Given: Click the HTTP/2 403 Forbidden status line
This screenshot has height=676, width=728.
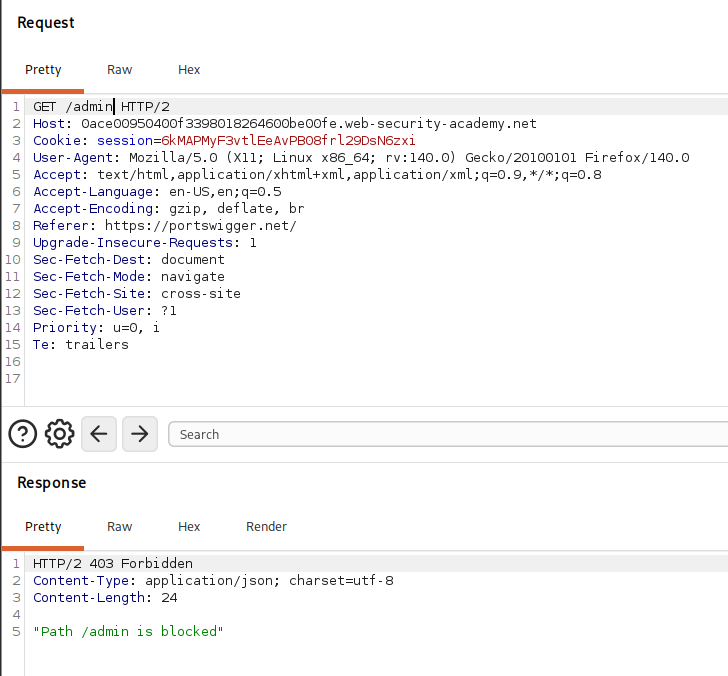Looking at the screenshot, I should [113, 564].
